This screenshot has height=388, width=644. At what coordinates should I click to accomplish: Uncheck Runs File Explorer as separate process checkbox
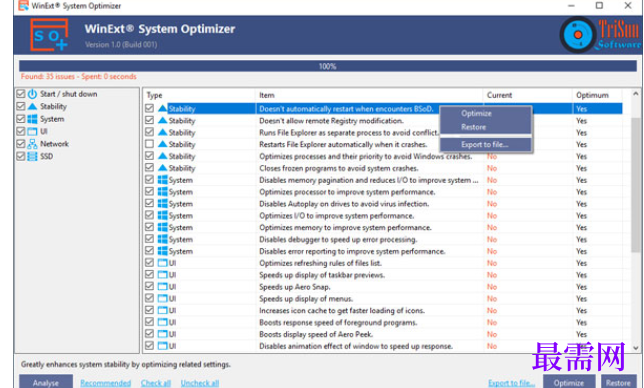[x=150, y=132]
